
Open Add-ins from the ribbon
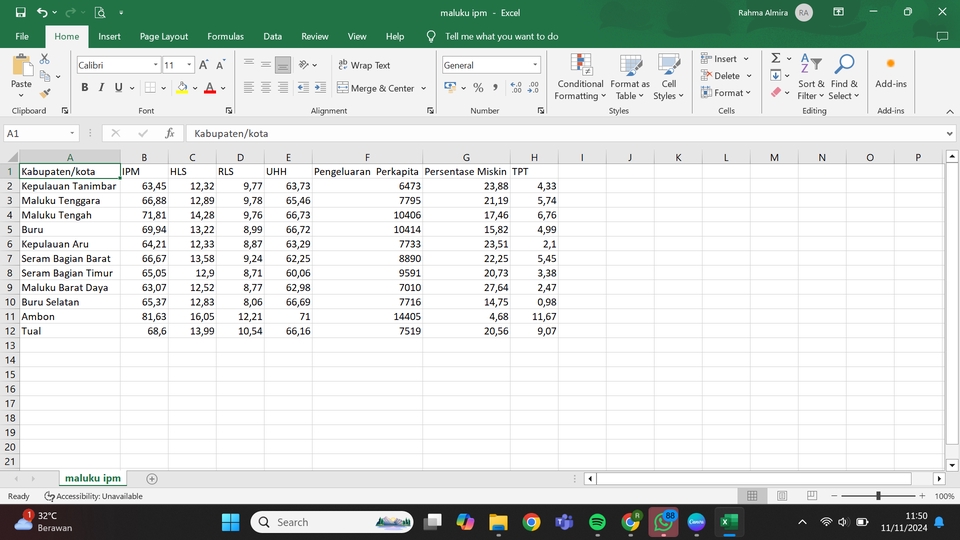click(891, 73)
